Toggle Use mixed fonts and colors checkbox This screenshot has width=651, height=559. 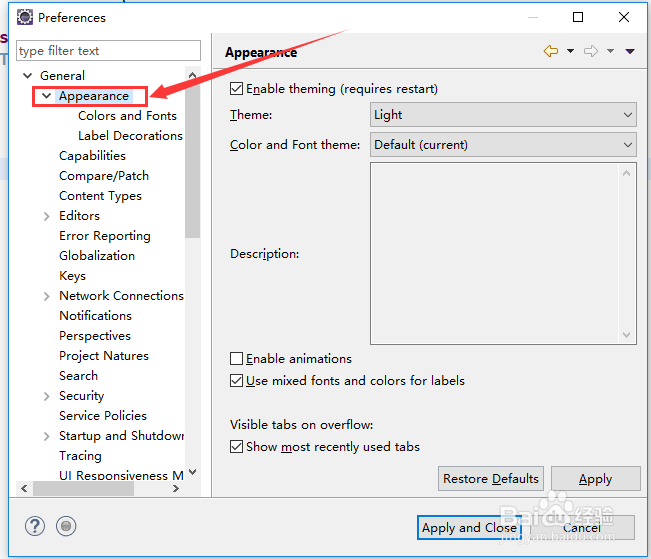click(236, 380)
